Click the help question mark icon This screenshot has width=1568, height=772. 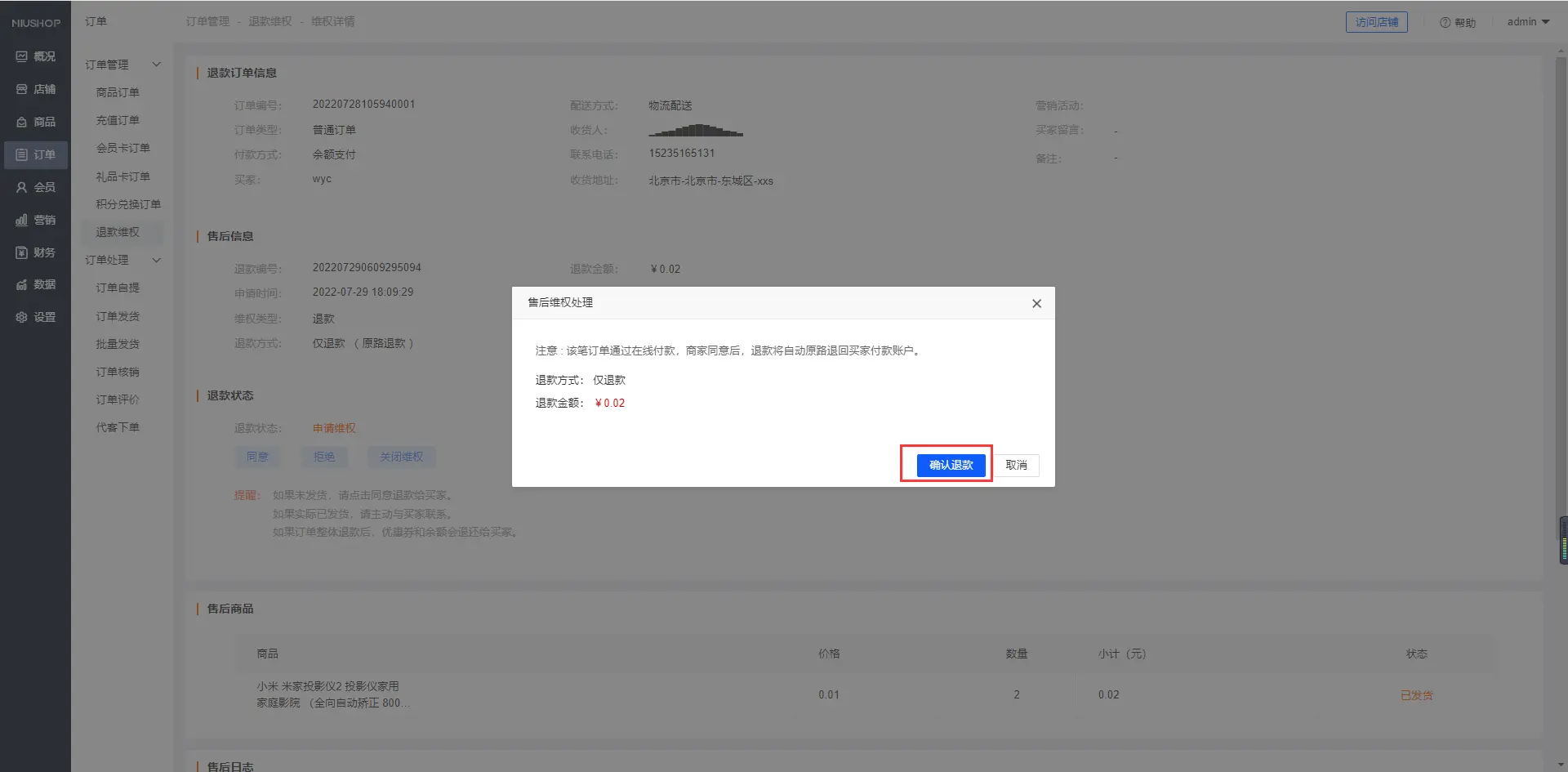(x=1445, y=23)
